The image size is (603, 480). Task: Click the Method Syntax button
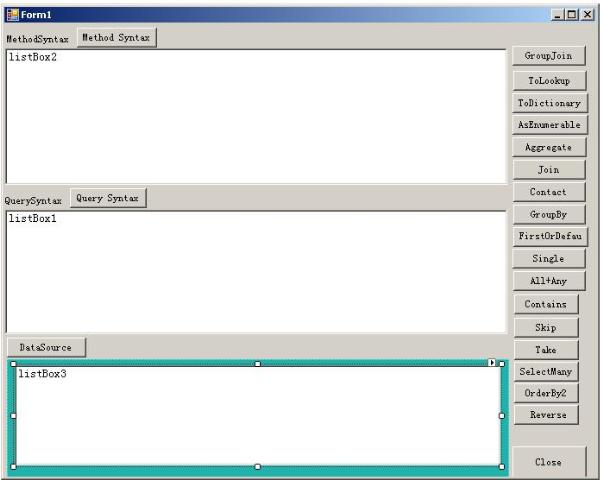click(x=117, y=37)
